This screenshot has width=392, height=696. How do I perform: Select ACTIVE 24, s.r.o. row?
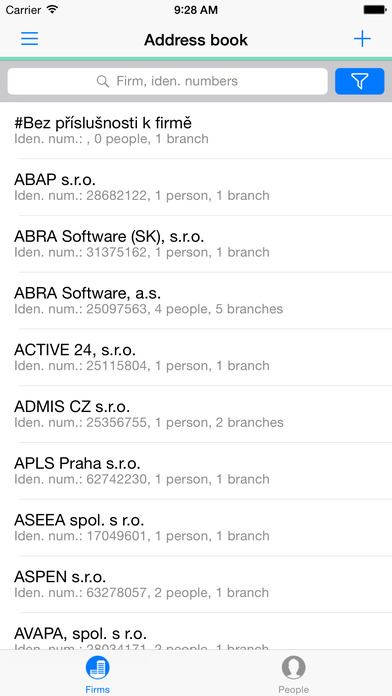196,358
